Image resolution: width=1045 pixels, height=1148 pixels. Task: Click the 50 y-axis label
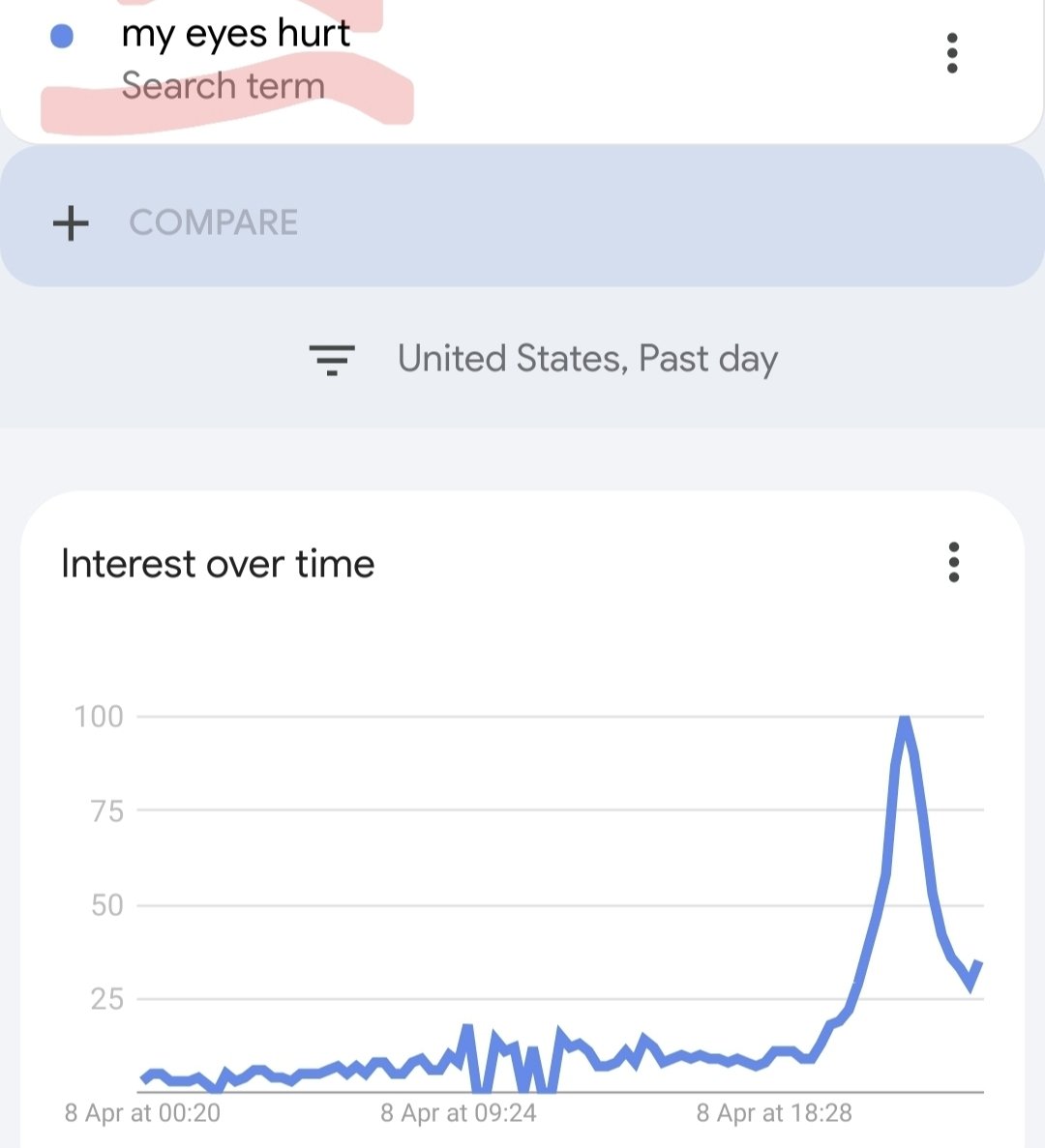point(106,905)
